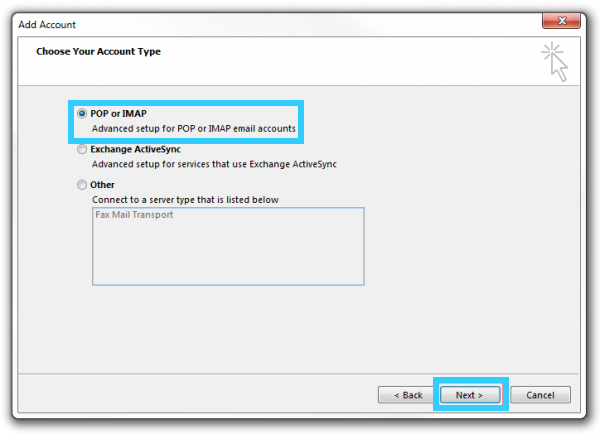Click the Next button

pos(470,395)
